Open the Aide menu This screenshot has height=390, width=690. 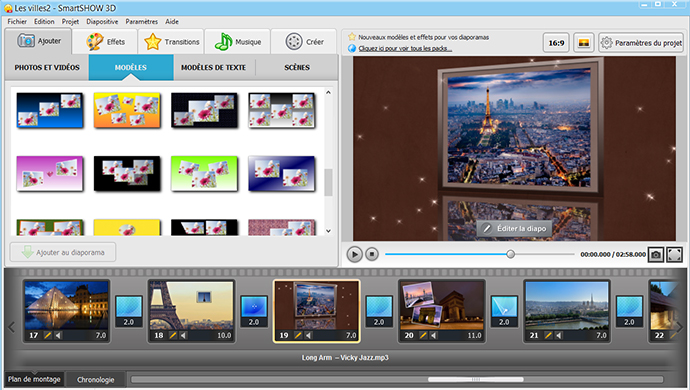pos(172,22)
